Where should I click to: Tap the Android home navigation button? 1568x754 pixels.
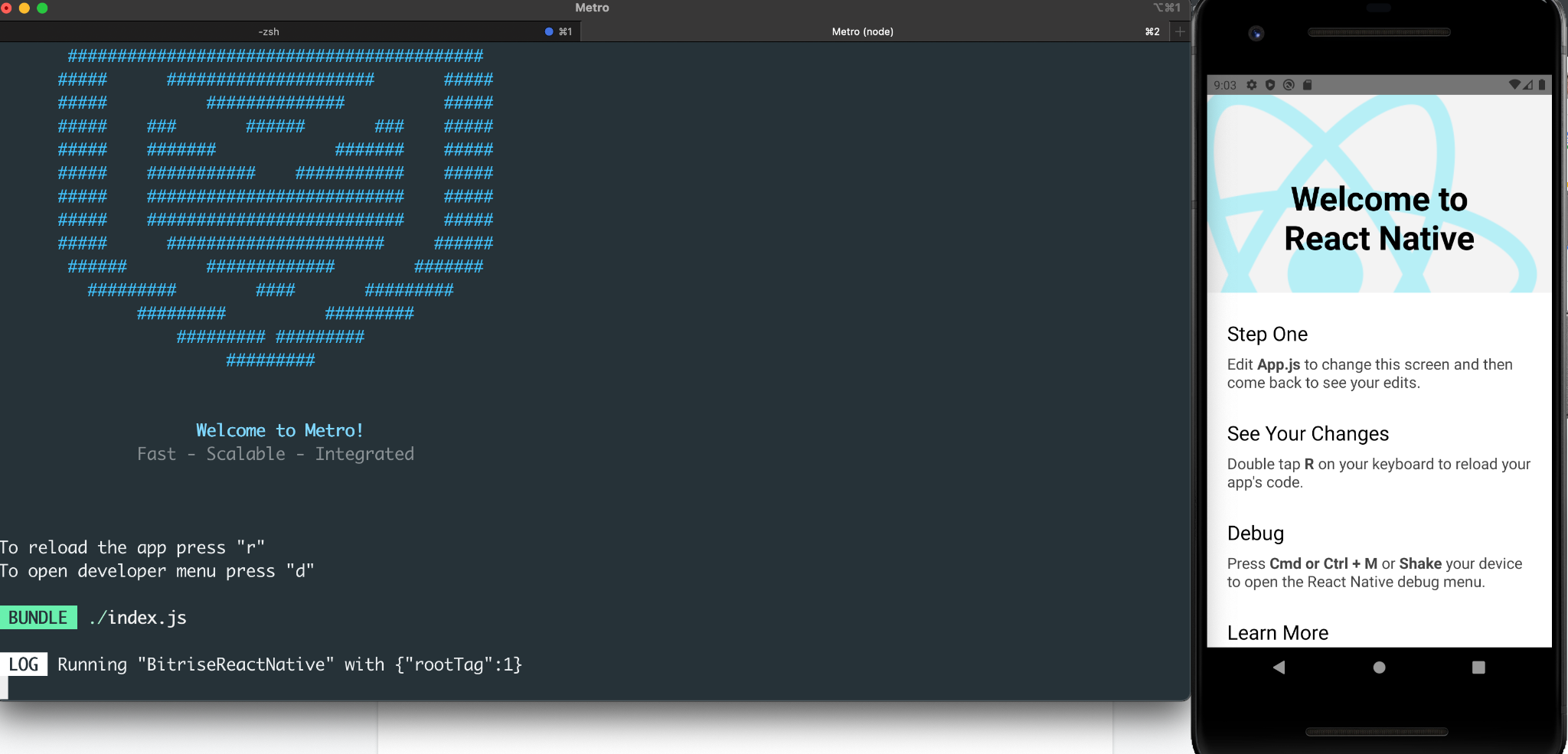point(1379,668)
